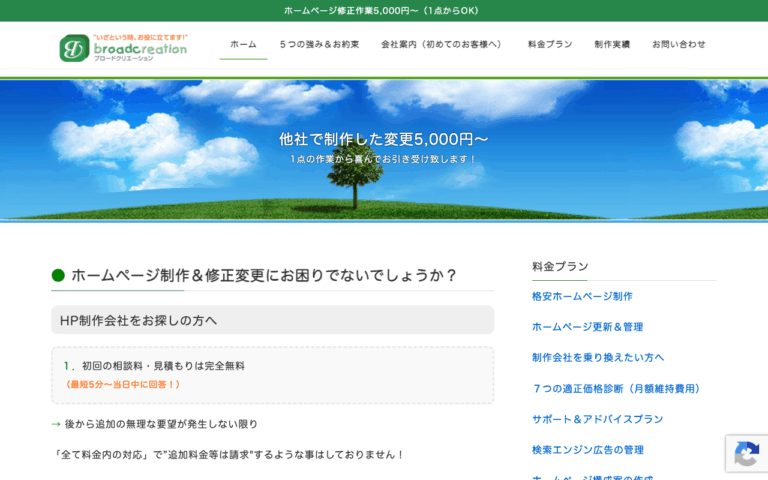Viewport: 768px width, 480px height.
Task: Open the 制作会社を乗り換えたい方へ link
Action: pos(598,358)
